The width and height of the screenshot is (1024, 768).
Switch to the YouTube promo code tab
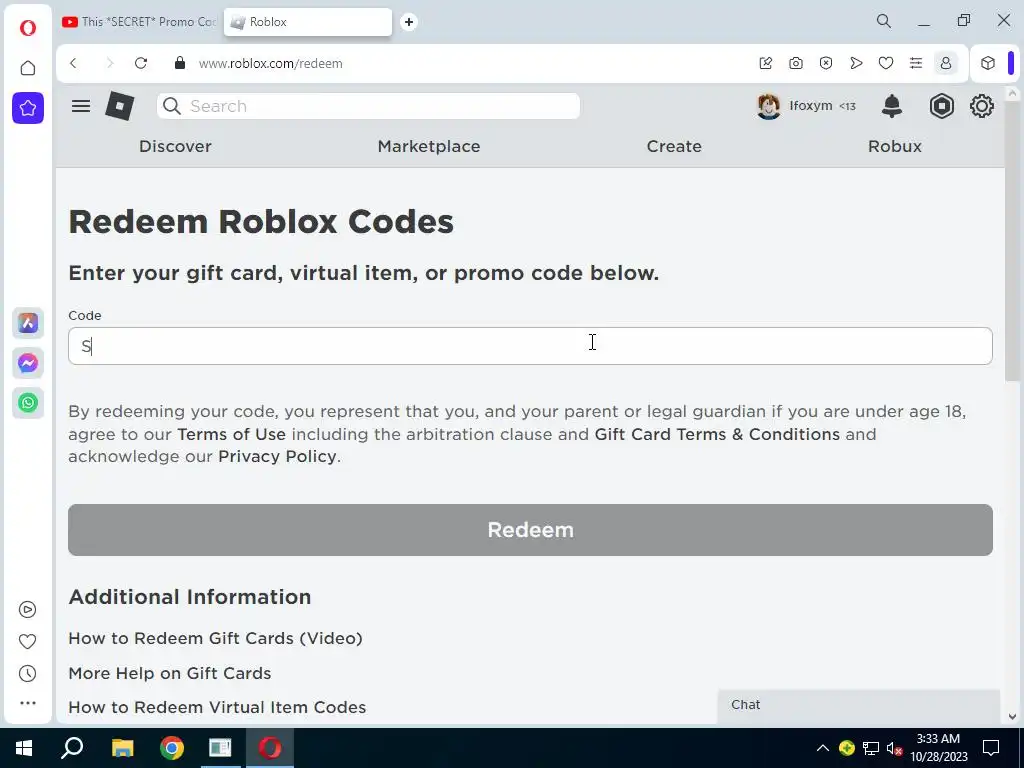139,22
